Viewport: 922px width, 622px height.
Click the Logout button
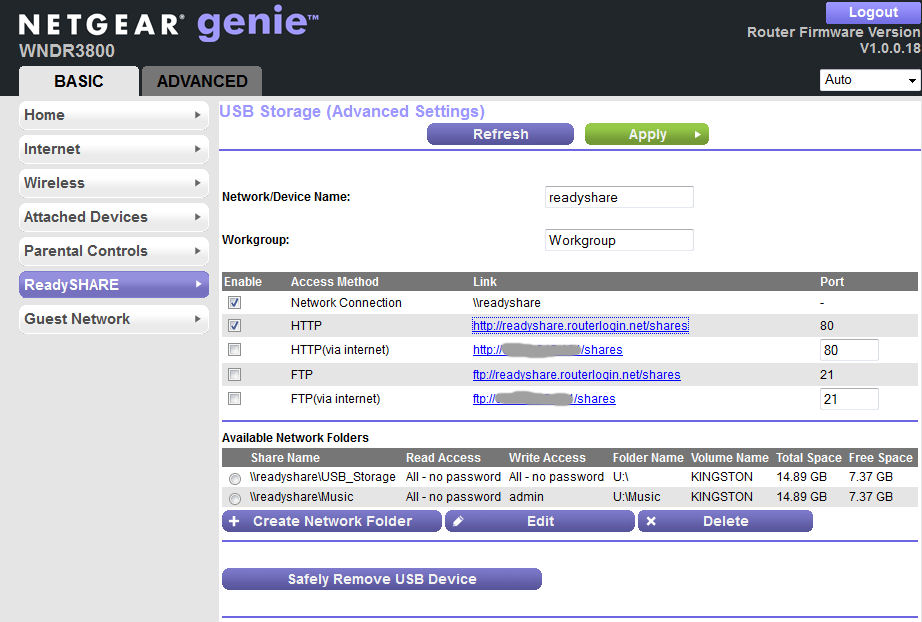pos(873,12)
